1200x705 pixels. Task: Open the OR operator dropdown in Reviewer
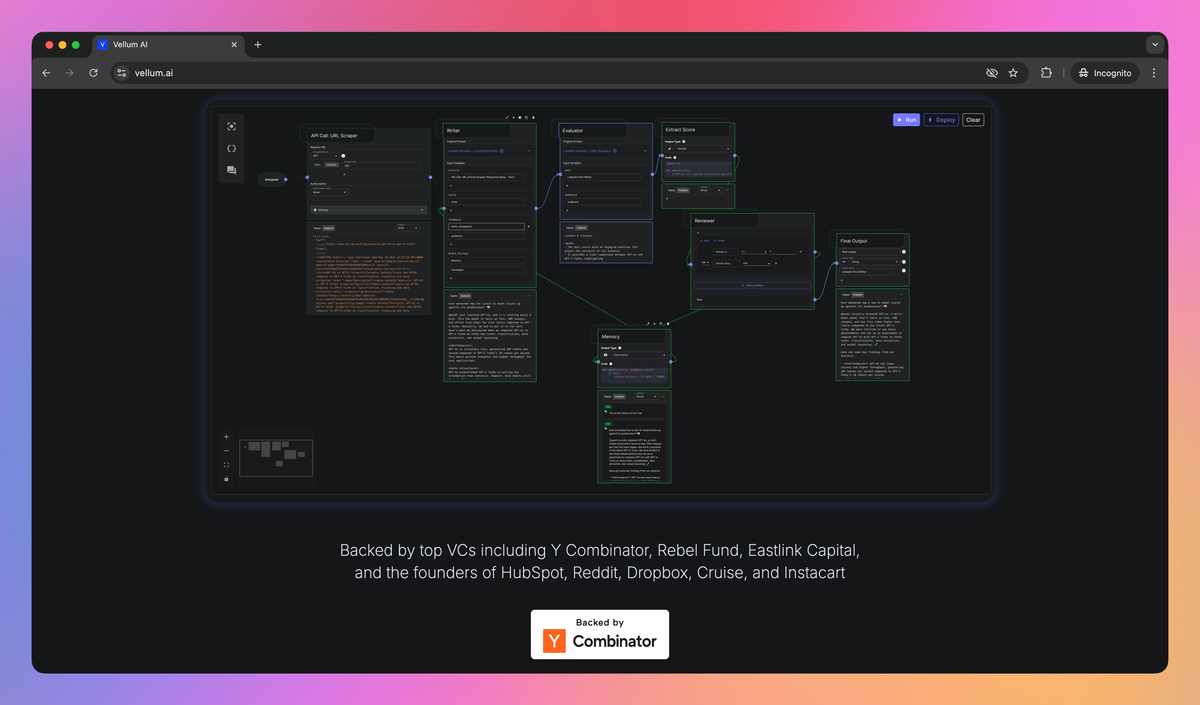pyautogui.click(x=706, y=262)
